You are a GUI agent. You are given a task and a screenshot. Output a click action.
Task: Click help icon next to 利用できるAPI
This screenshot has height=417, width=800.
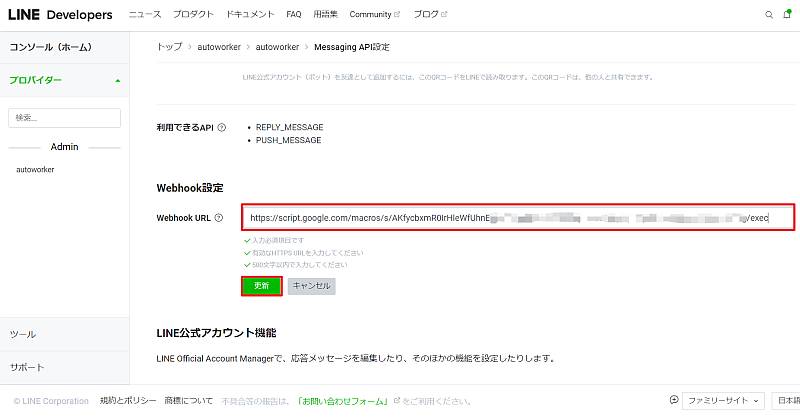[221, 128]
